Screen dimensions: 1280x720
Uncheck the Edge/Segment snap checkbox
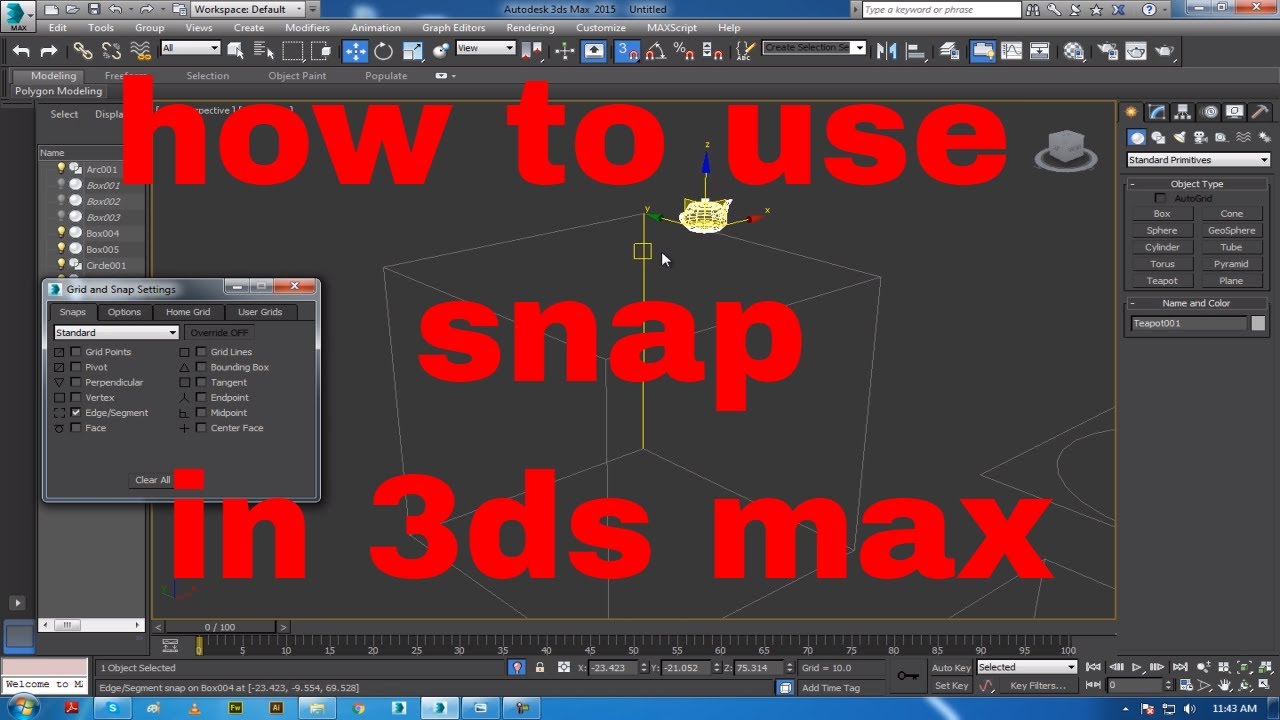(76, 412)
